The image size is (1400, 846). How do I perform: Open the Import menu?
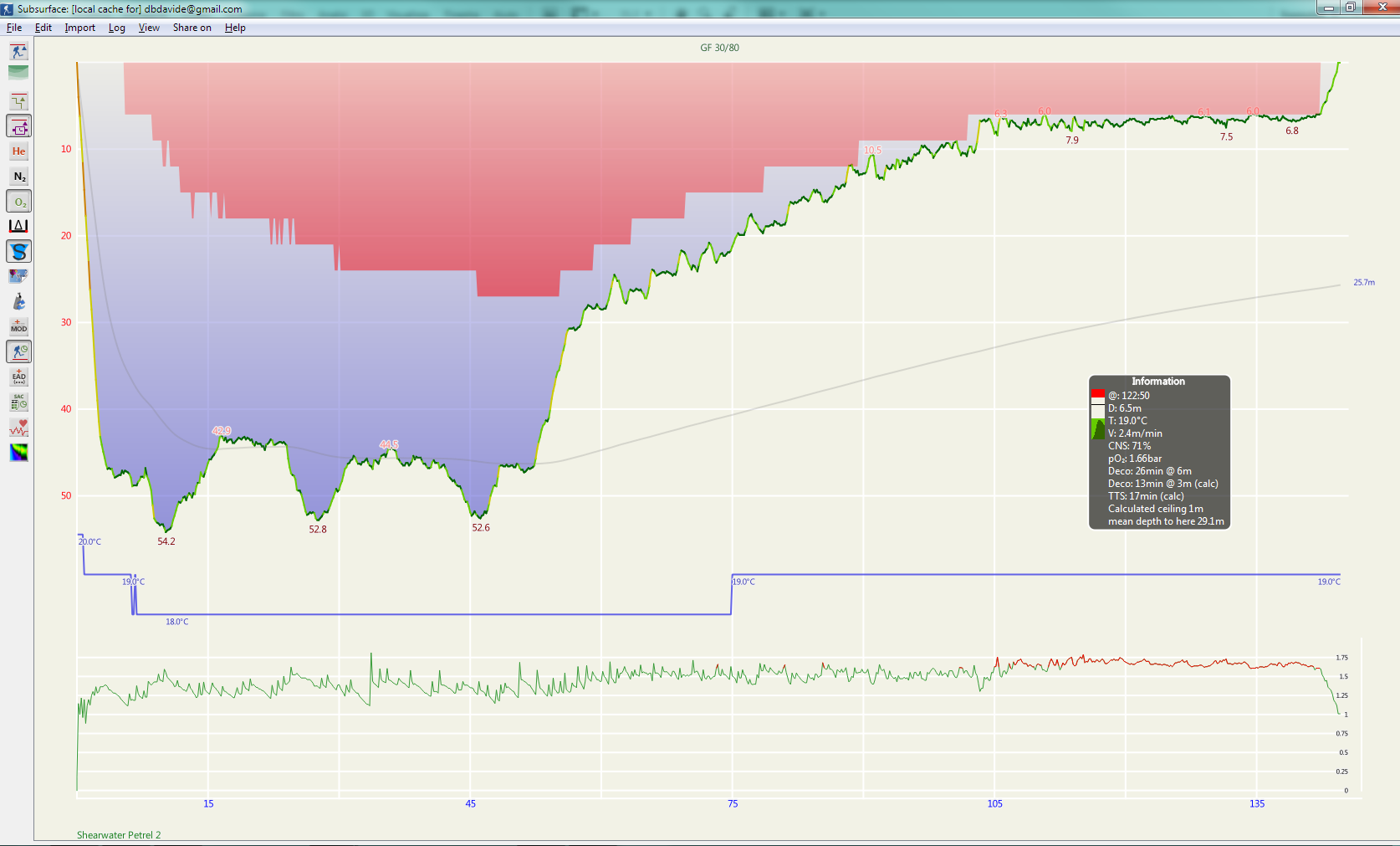pyautogui.click(x=79, y=28)
